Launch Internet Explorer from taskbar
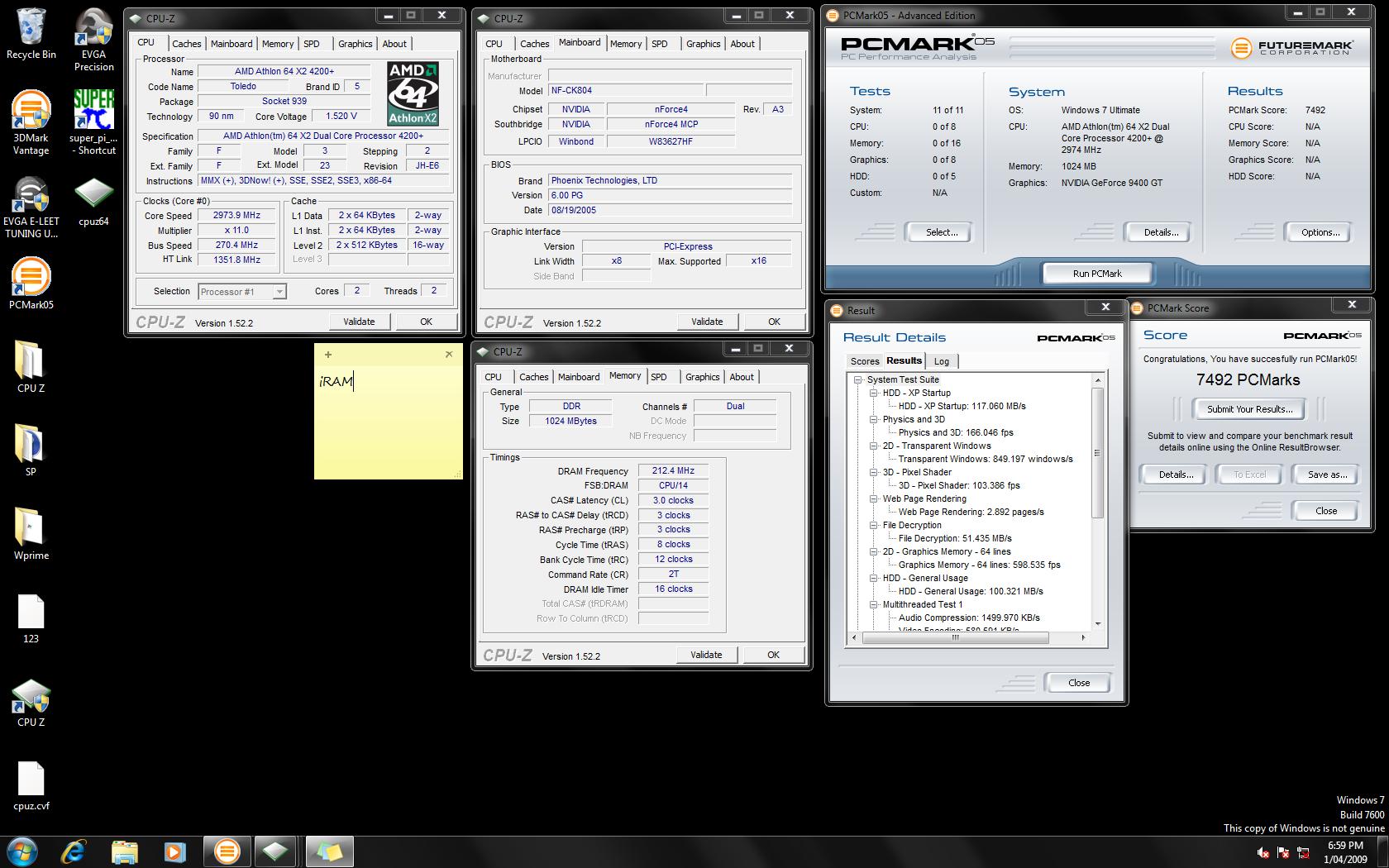This screenshot has width=1389, height=868. tap(74, 851)
